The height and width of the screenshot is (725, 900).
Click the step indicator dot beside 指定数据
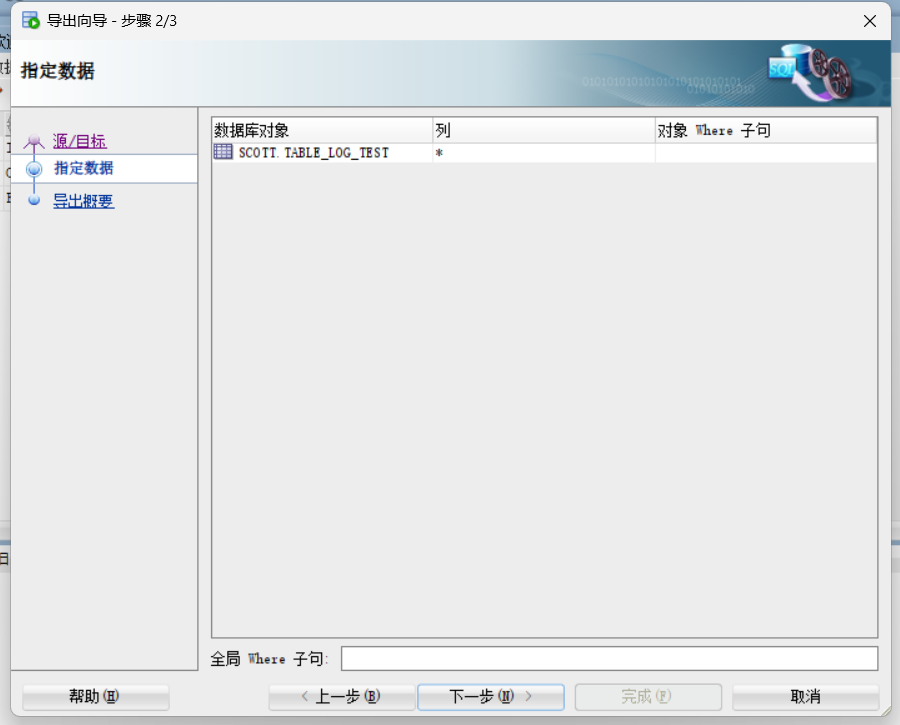pyautogui.click(x=33, y=170)
